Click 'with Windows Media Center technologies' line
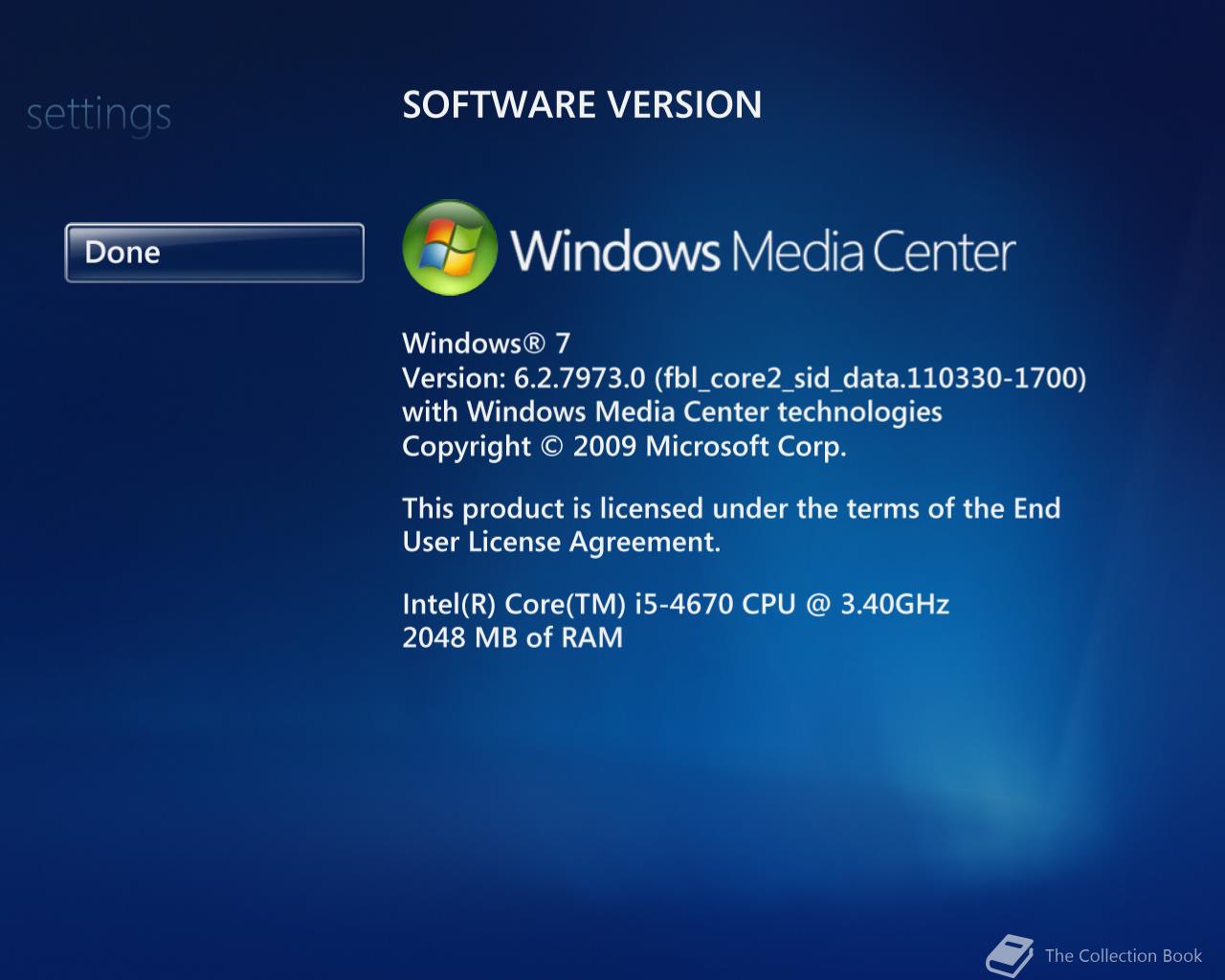The image size is (1225, 980). (672, 412)
